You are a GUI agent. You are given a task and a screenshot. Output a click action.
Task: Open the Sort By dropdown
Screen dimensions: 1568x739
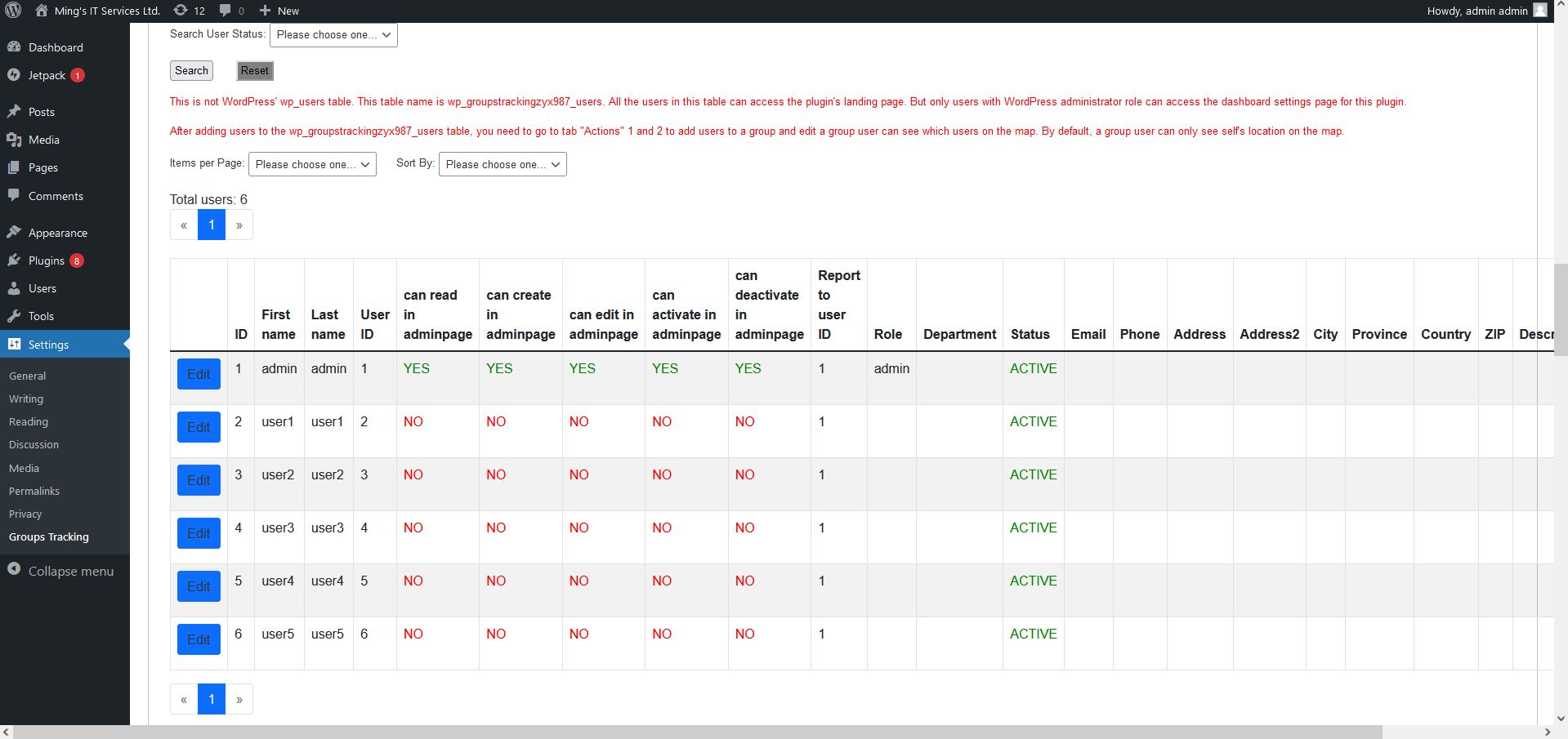pos(502,164)
